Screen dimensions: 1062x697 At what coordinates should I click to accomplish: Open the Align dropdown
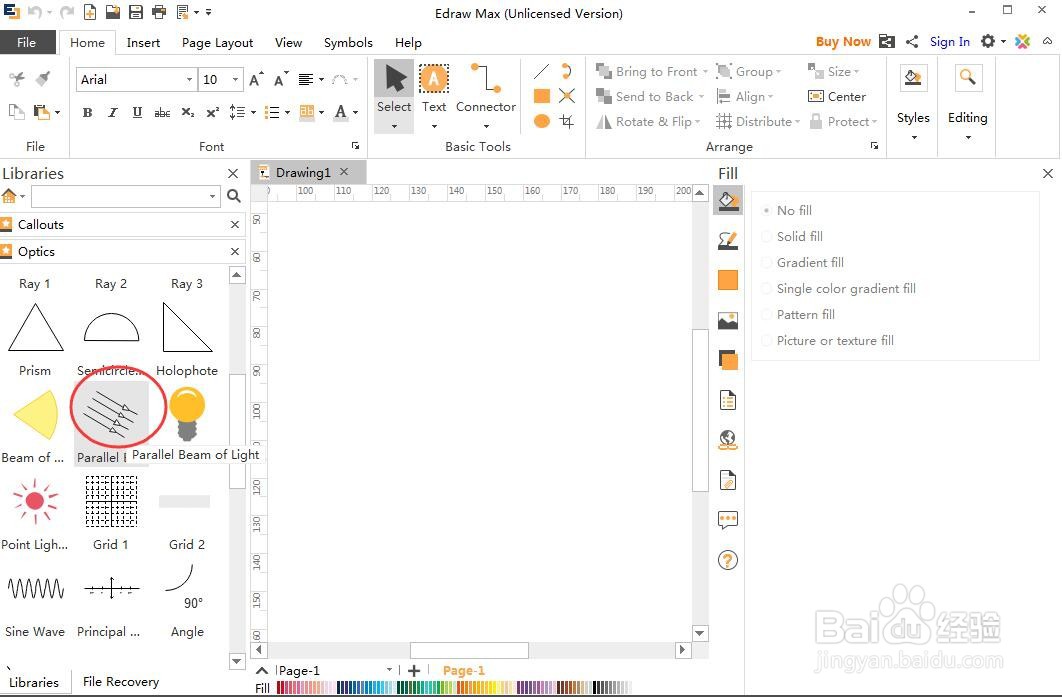pyautogui.click(x=745, y=97)
